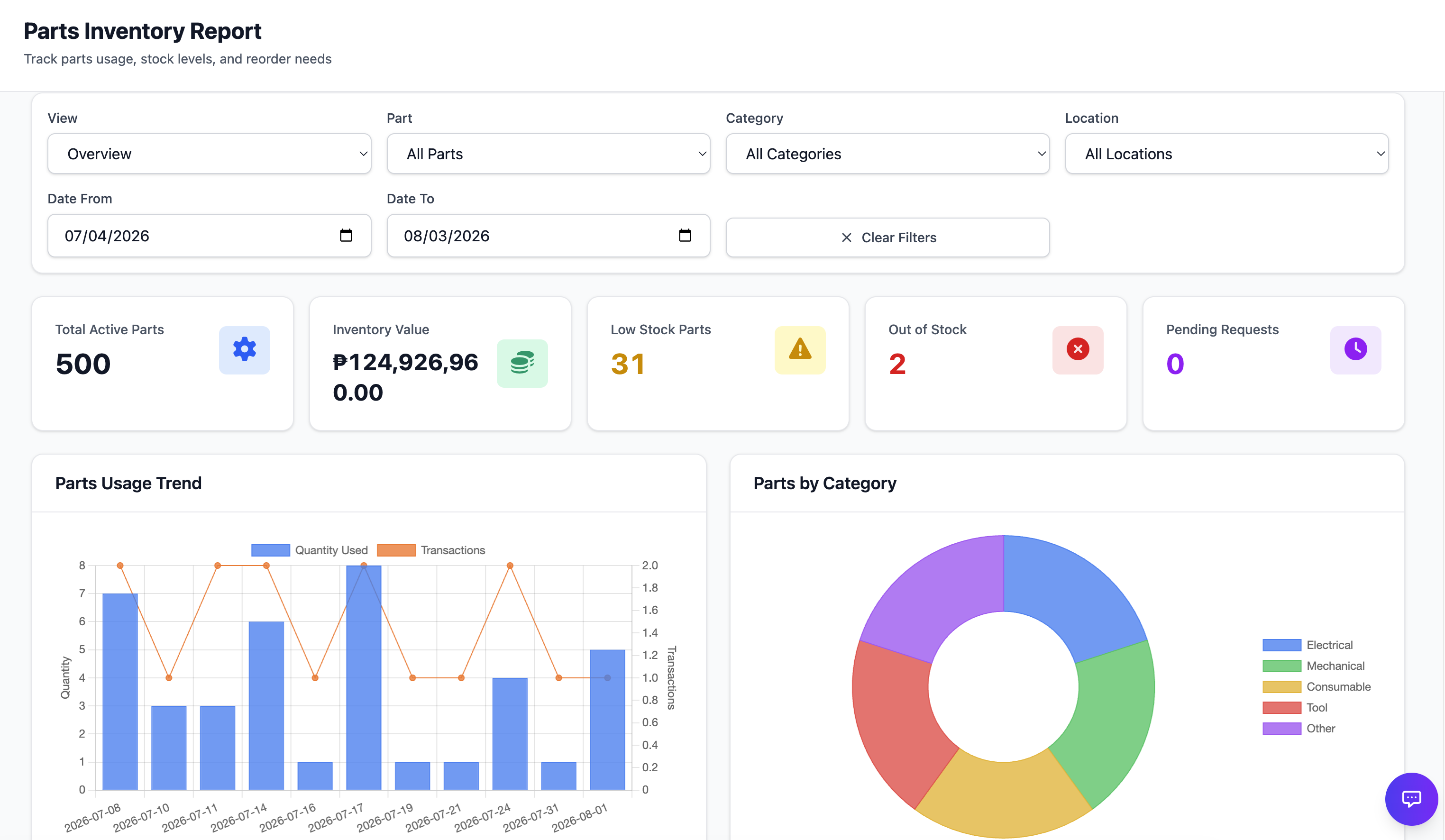
Task: Click the 2026-07-17 bar in usage chart
Action: tap(364, 677)
